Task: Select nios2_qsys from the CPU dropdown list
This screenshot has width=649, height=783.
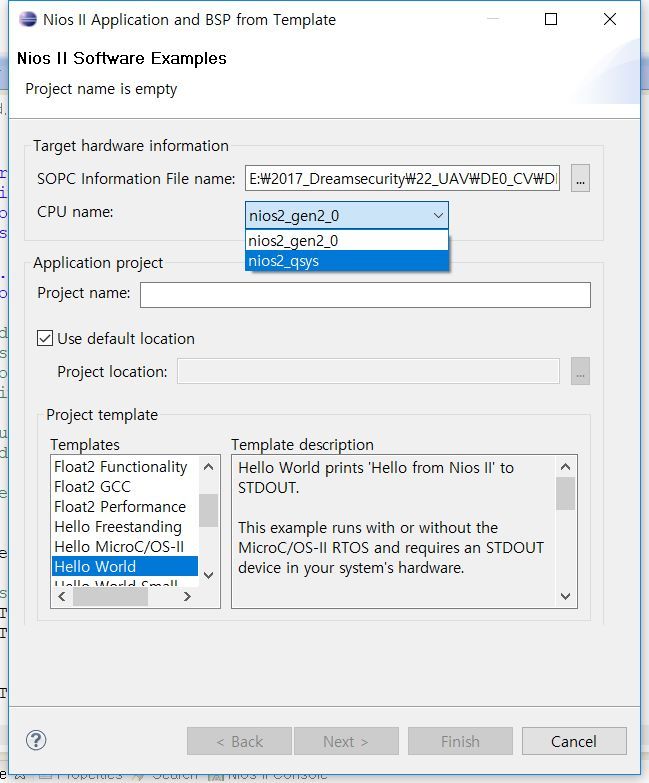Action: (x=346, y=261)
